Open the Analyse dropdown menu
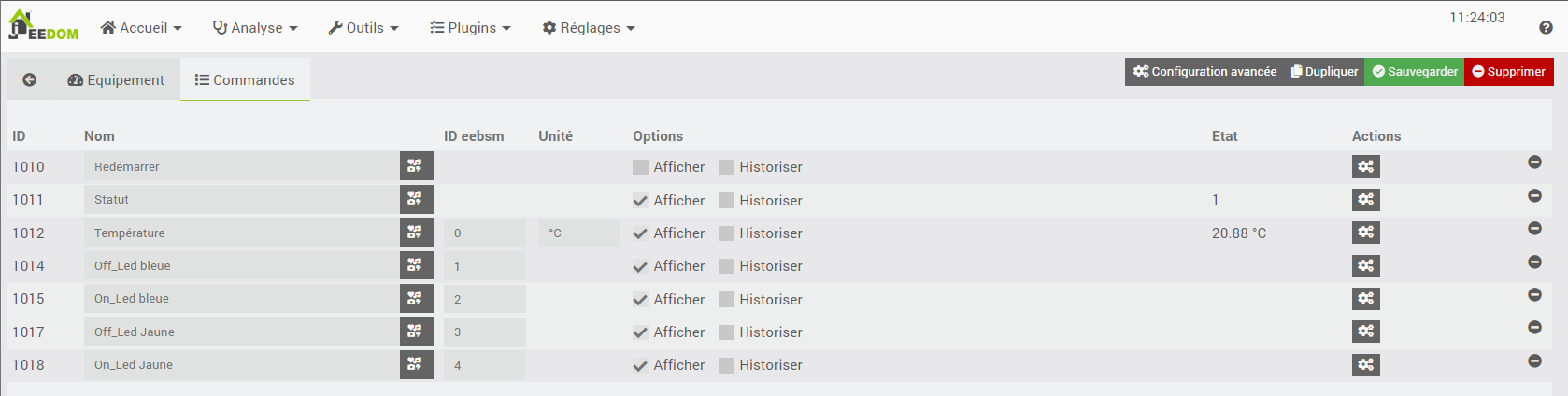 point(255,28)
